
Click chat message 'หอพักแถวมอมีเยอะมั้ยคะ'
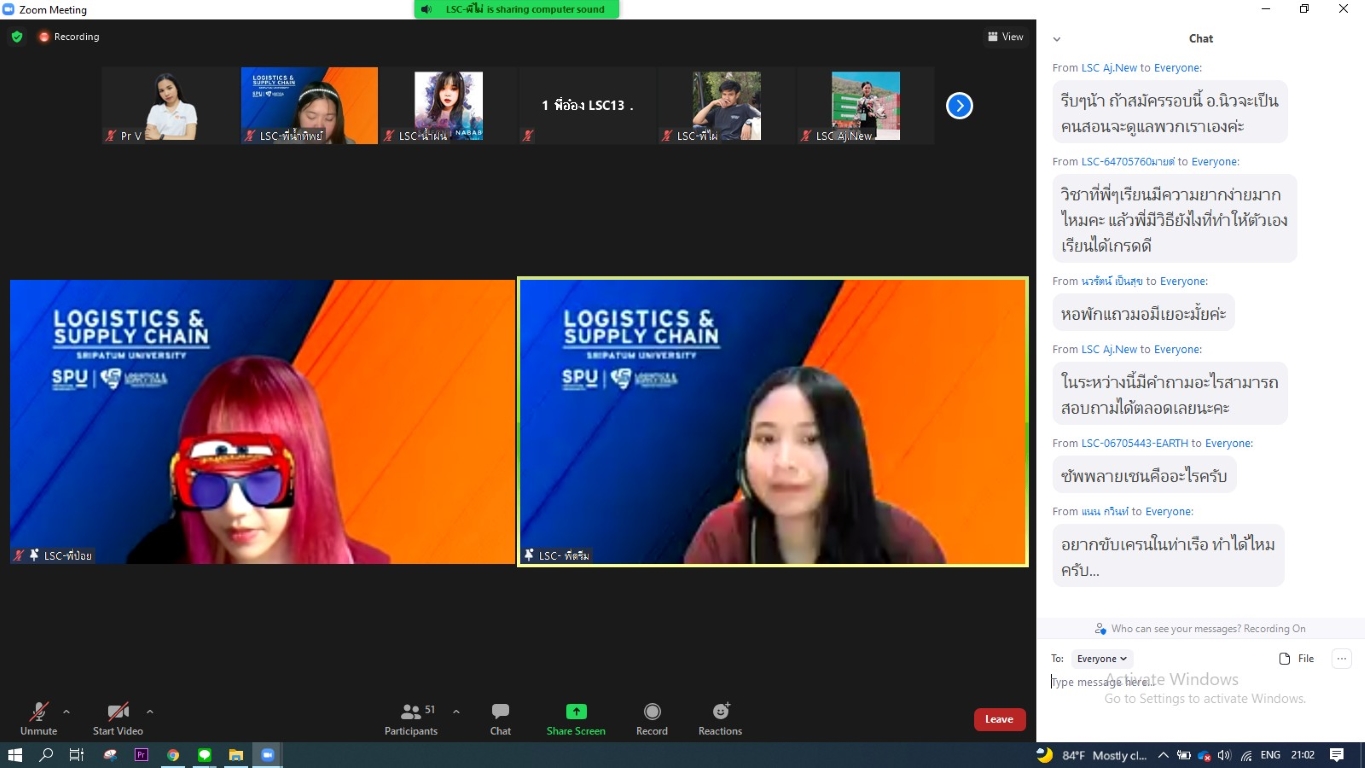1143,313
